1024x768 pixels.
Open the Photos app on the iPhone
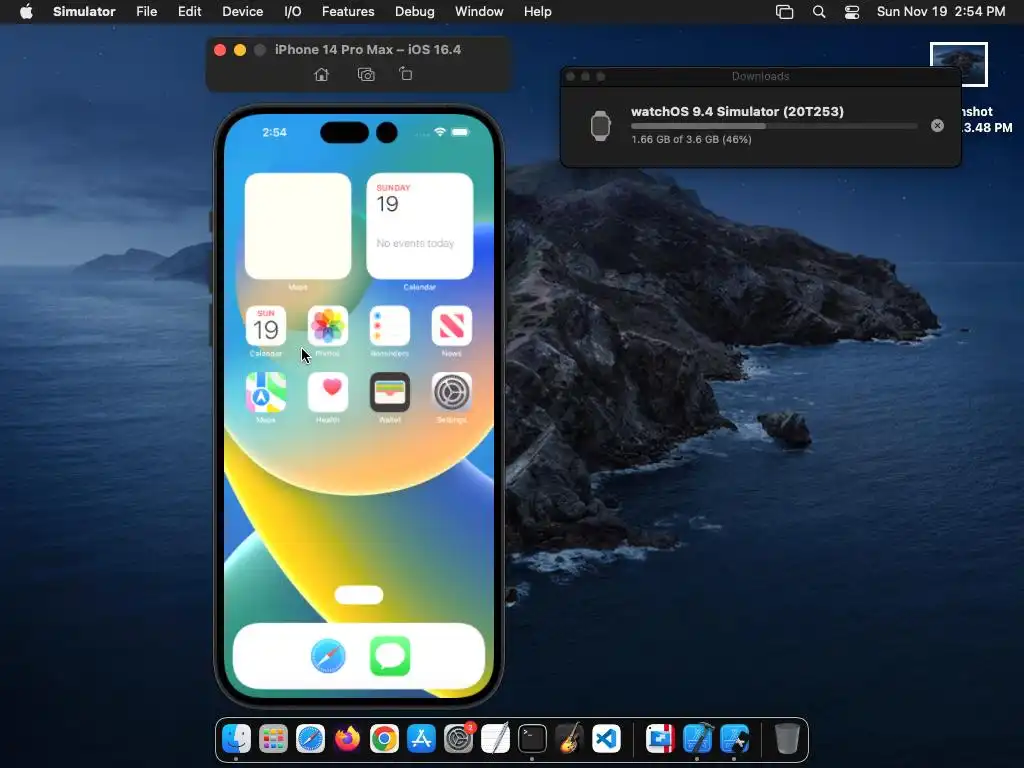coord(327,326)
